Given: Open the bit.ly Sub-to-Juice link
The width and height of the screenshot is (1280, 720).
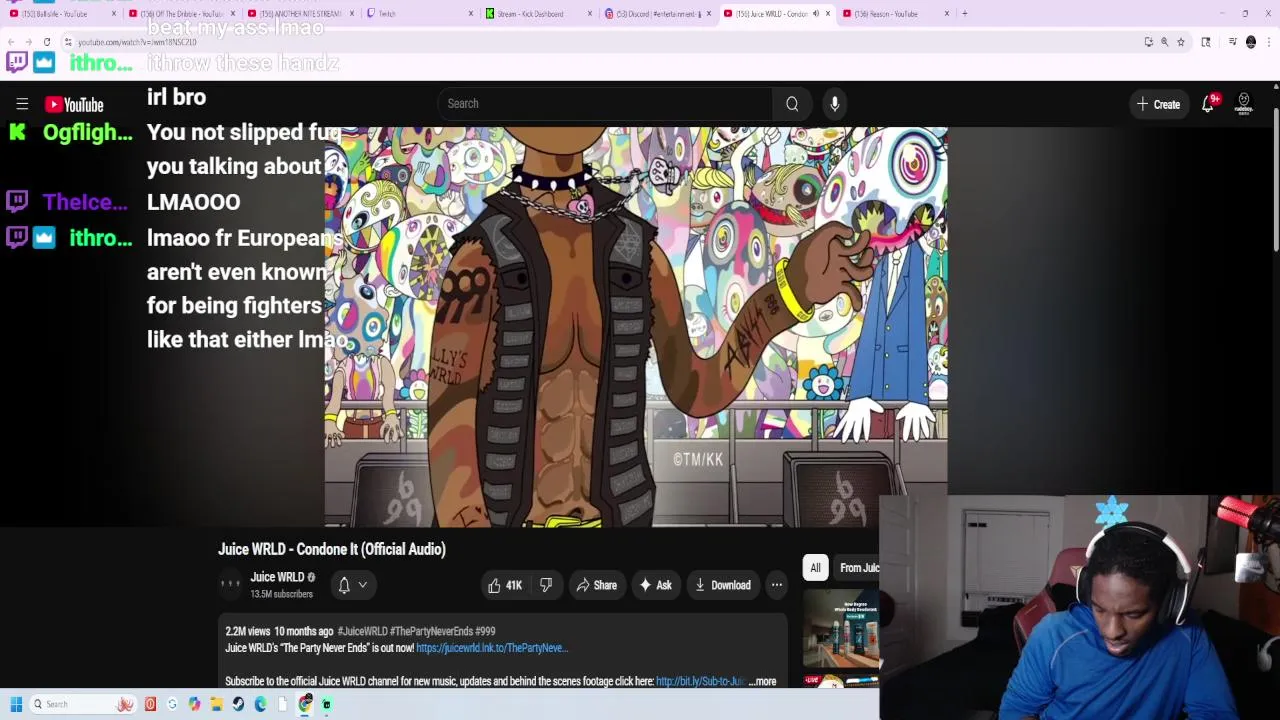Looking at the screenshot, I should click(x=700, y=681).
